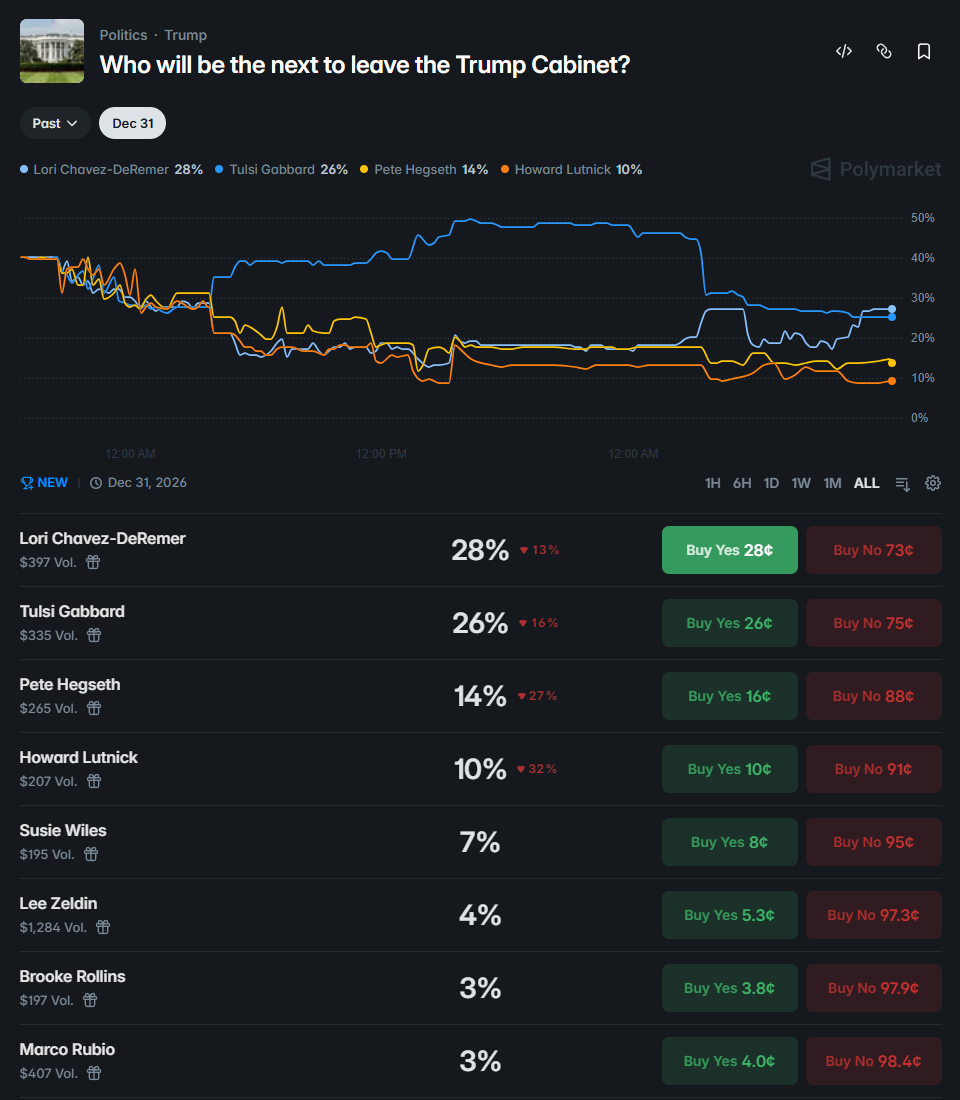Open the Past dropdown
This screenshot has height=1100, width=960.
point(55,123)
